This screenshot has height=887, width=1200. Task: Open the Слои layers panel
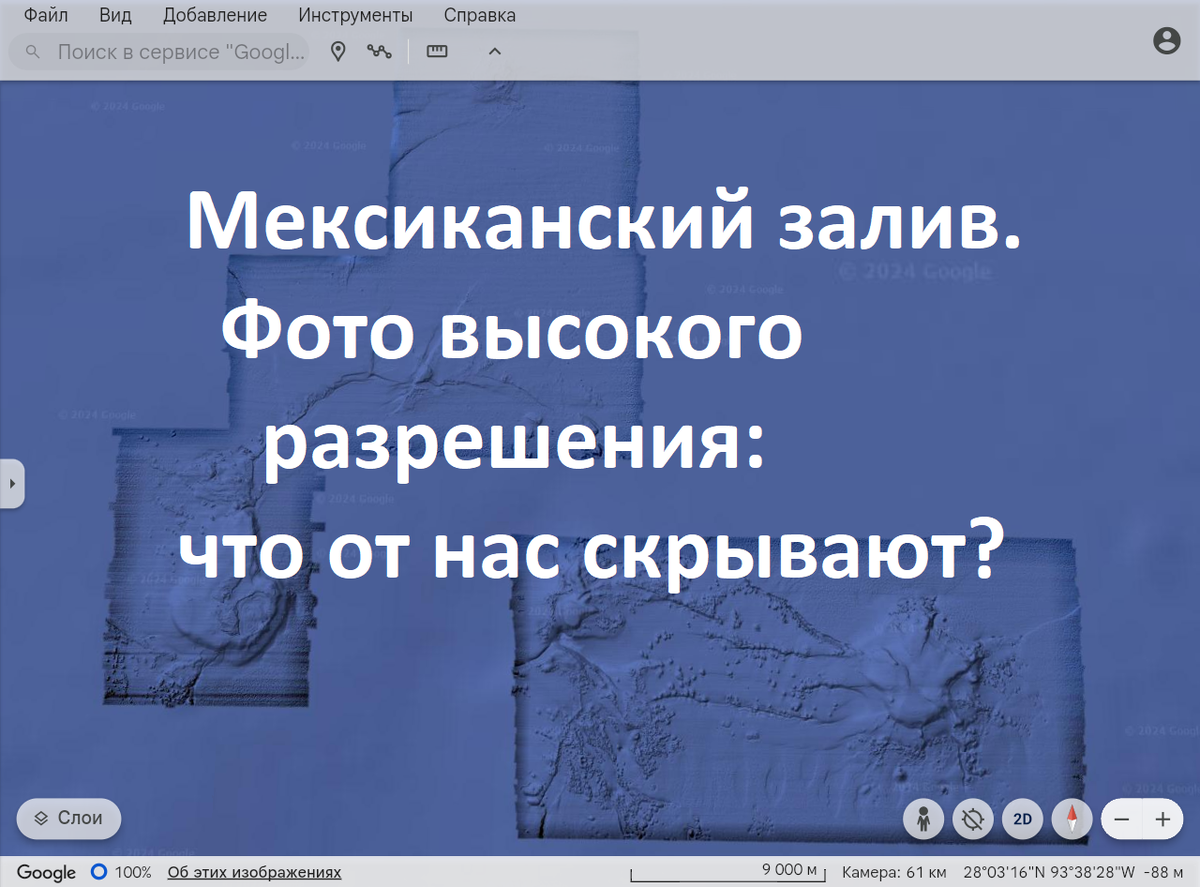click(68, 818)
